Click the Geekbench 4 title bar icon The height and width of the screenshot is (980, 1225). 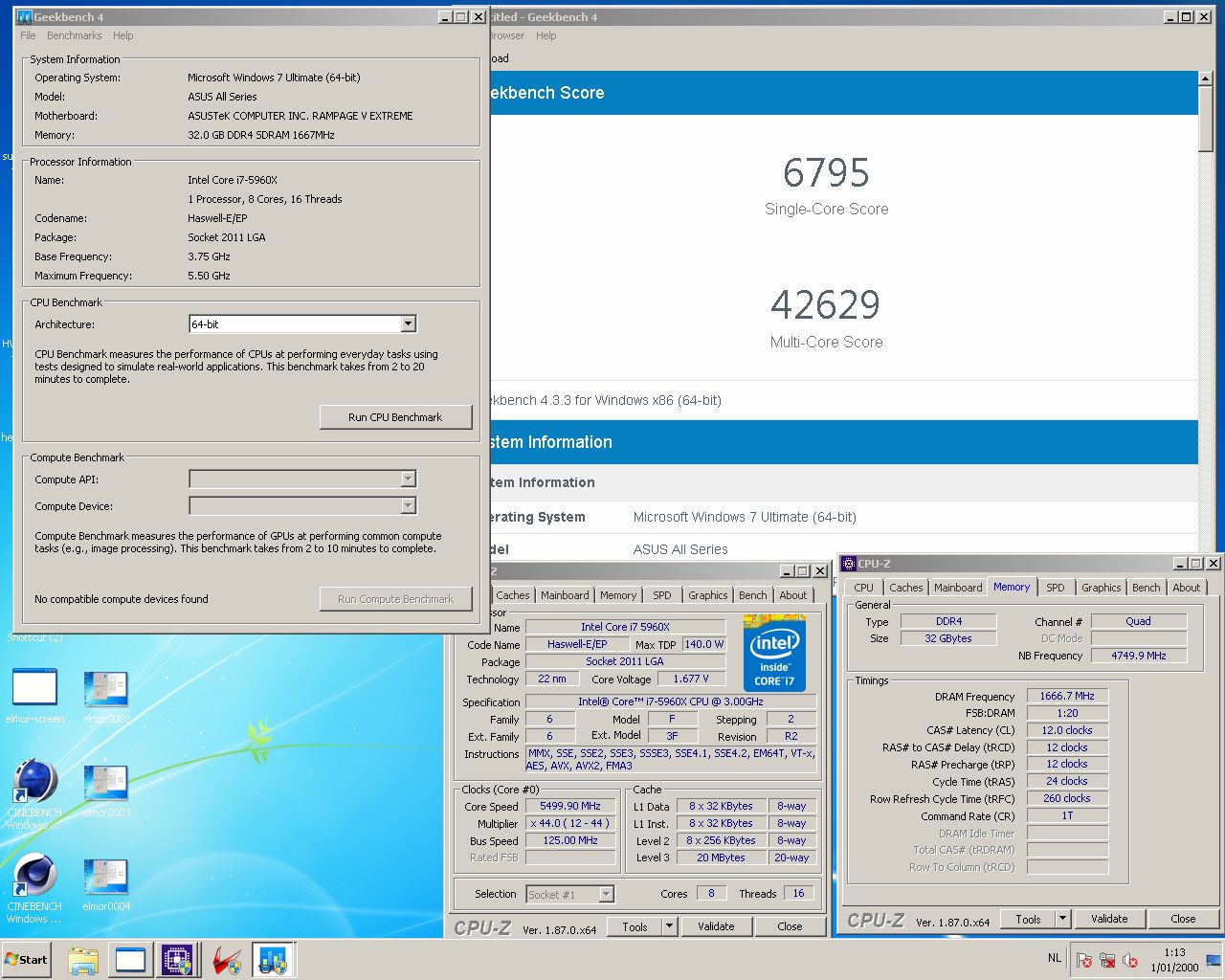pos(25,16)
